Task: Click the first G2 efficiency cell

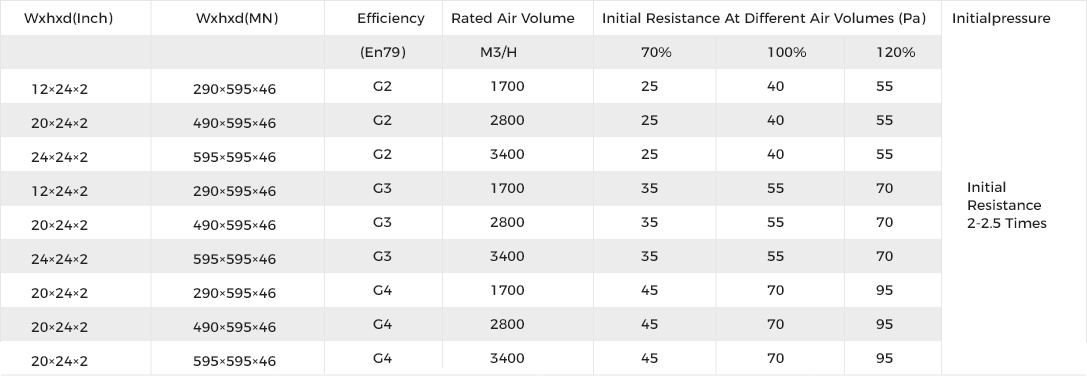Action: click(x=383, y=86)
